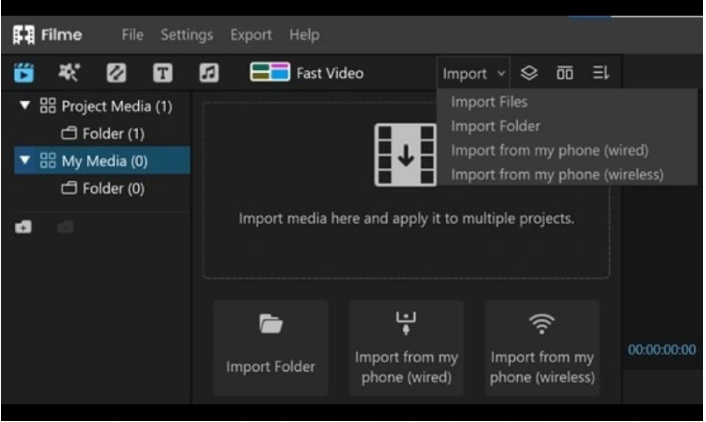
Task: Switch the media view layout icon
Action: (x=565, y=73)
